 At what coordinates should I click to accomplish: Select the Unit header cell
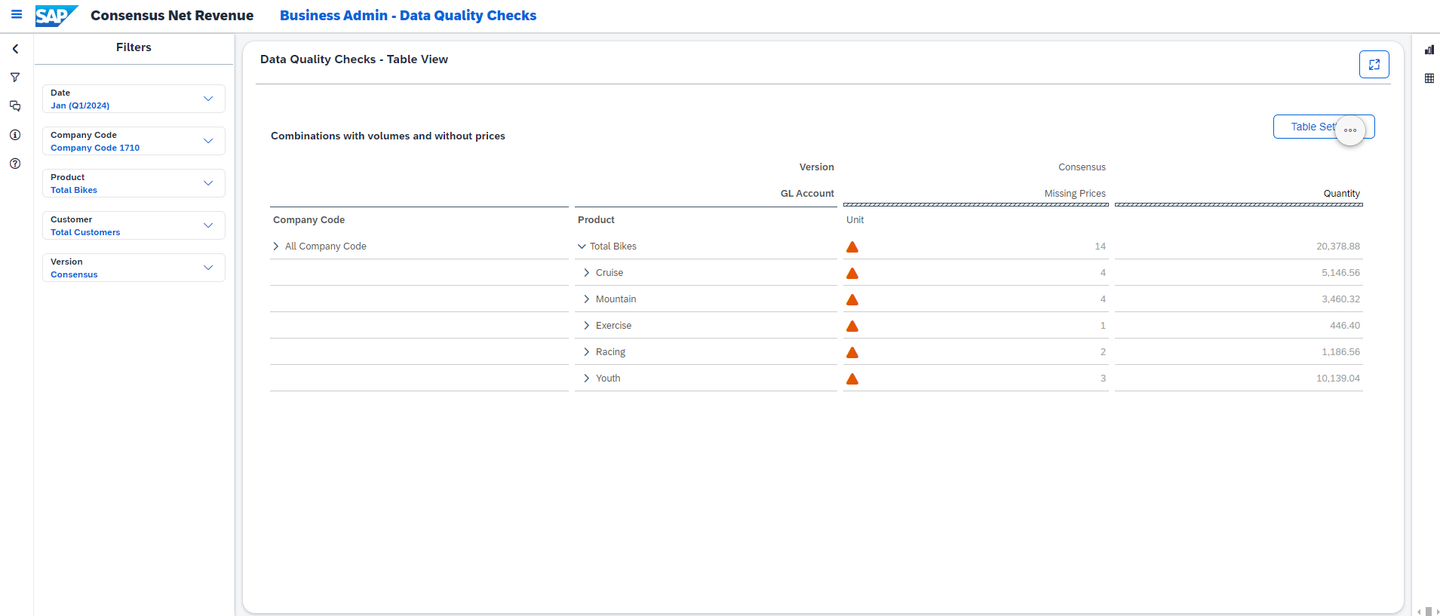(x=855, y=220)
